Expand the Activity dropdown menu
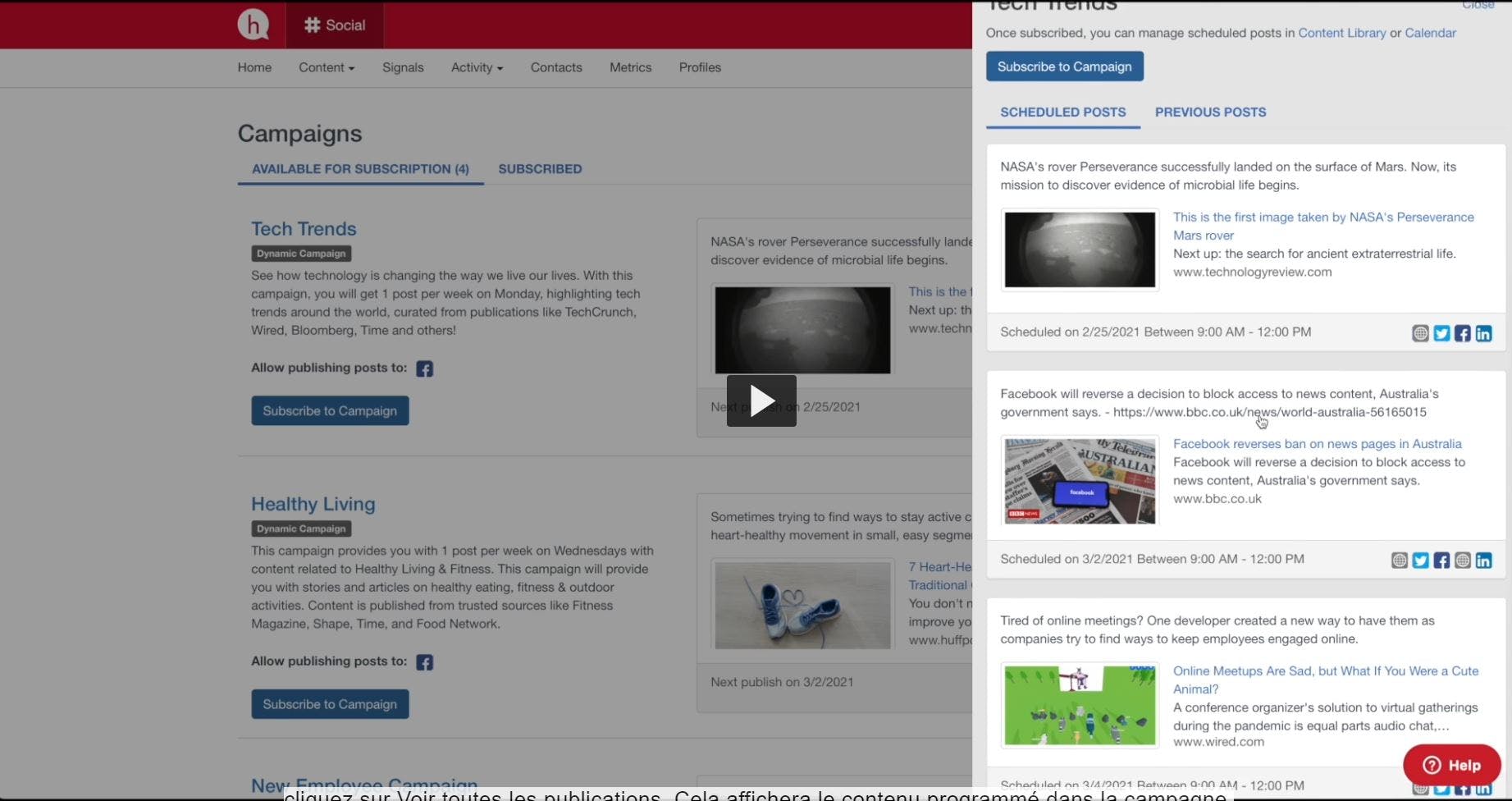This screenshot has width=1512, height=801. [x=477, y=67]
